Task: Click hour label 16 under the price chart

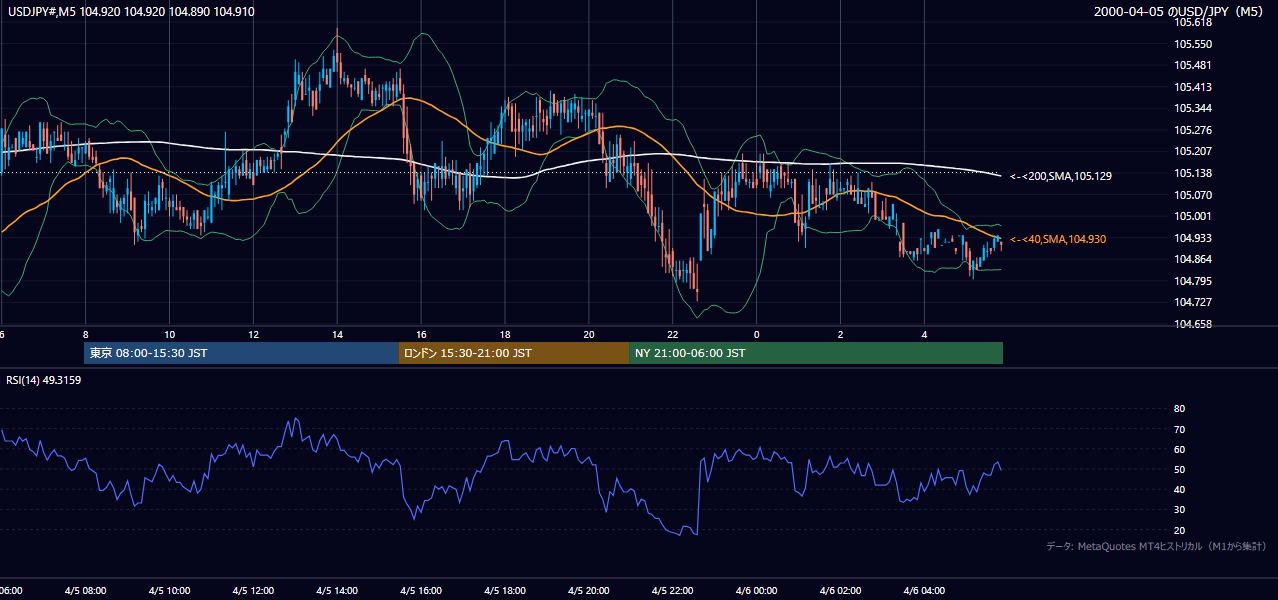Action: 421,334
